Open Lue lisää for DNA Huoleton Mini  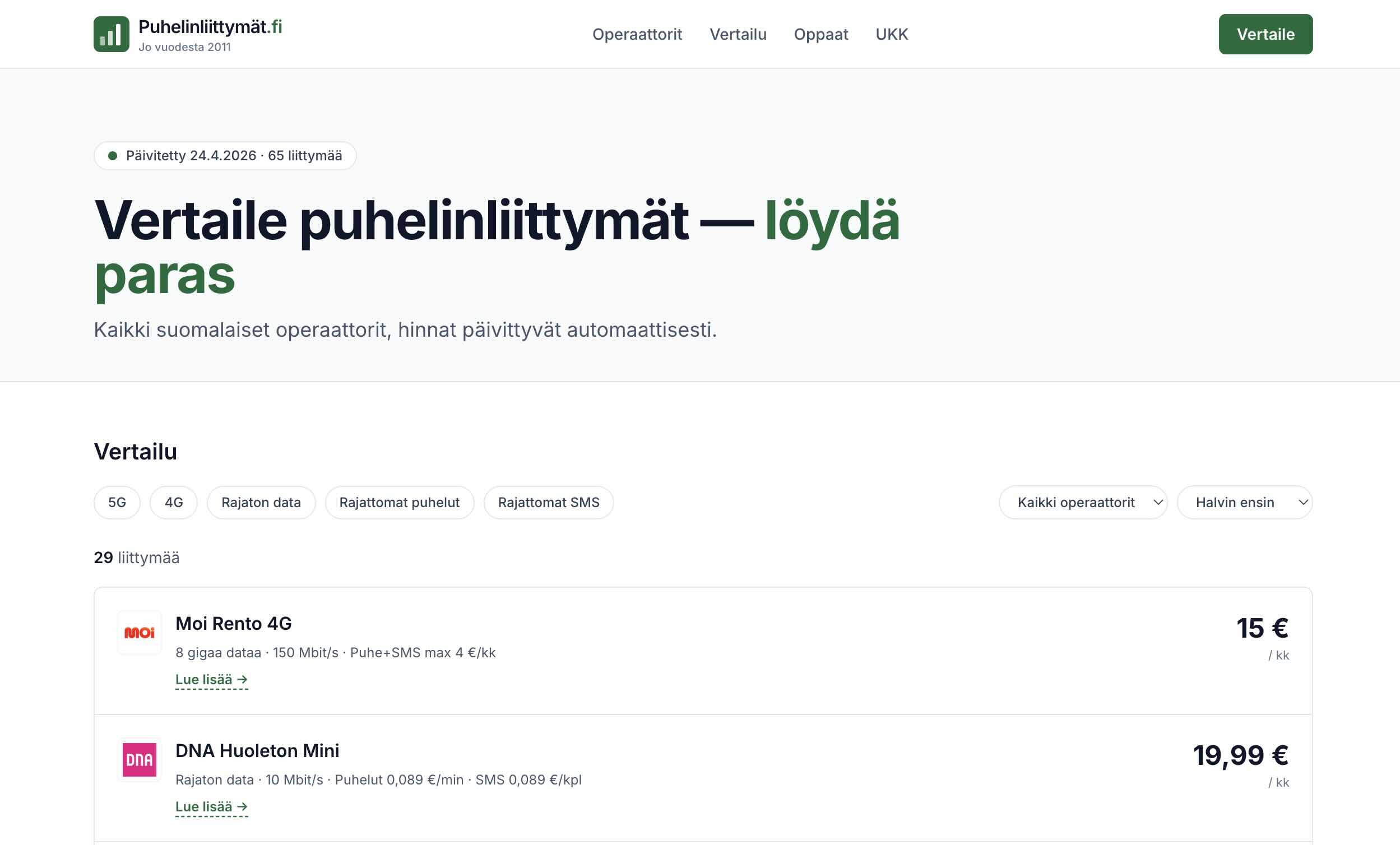(211, 807)
